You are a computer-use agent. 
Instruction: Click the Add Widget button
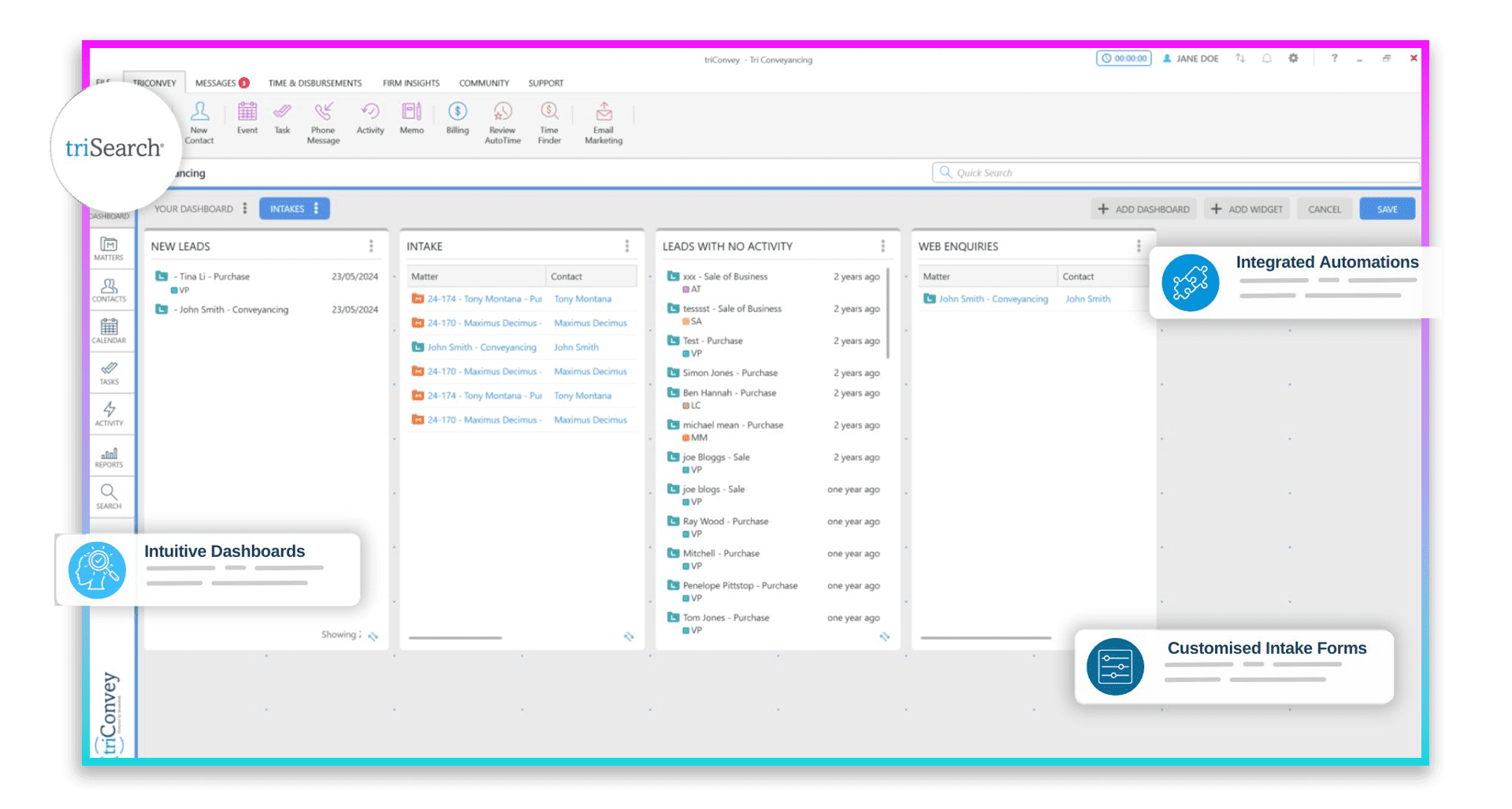tap(1246, 209)
